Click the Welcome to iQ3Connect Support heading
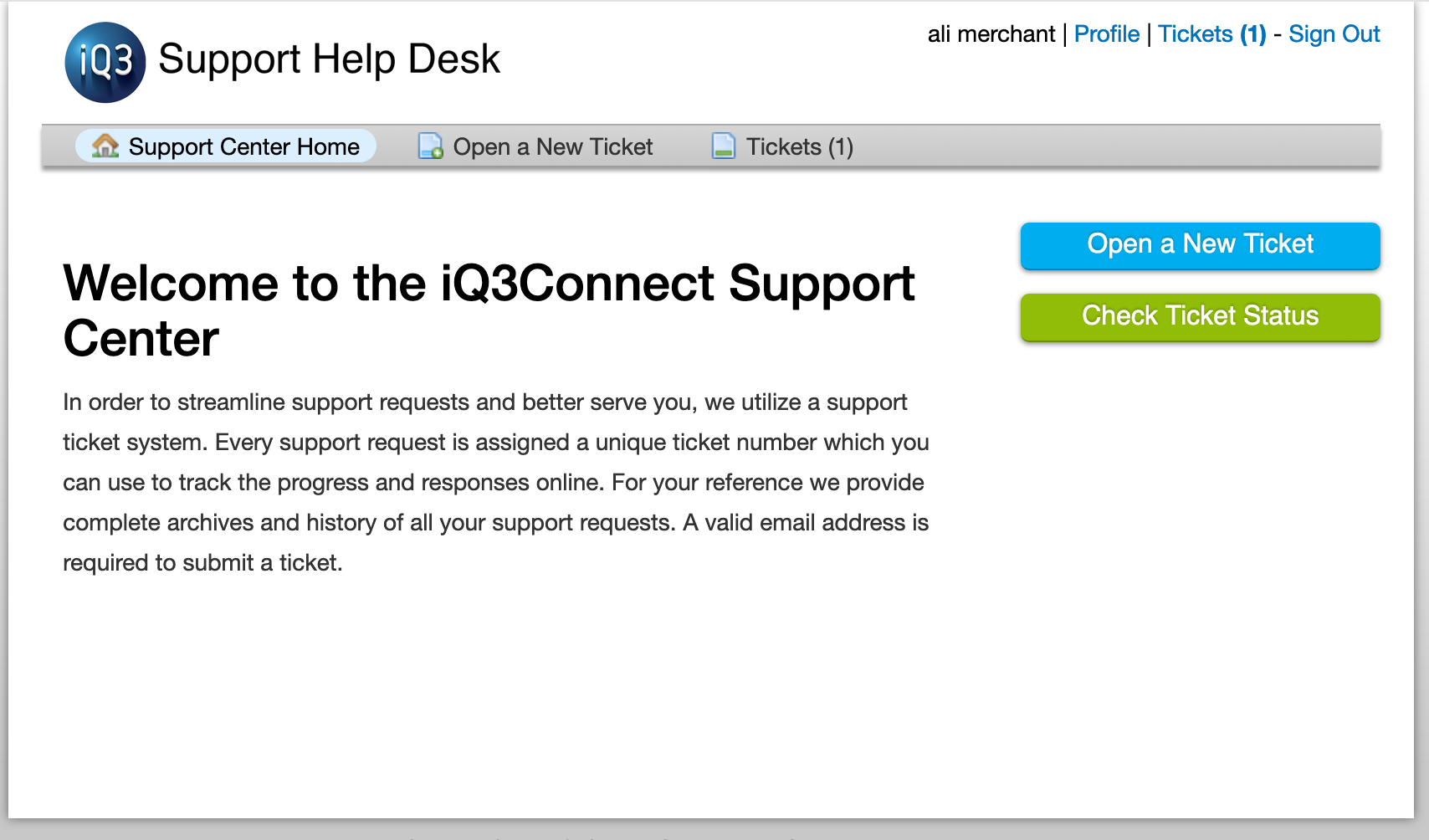 [489, 284]
